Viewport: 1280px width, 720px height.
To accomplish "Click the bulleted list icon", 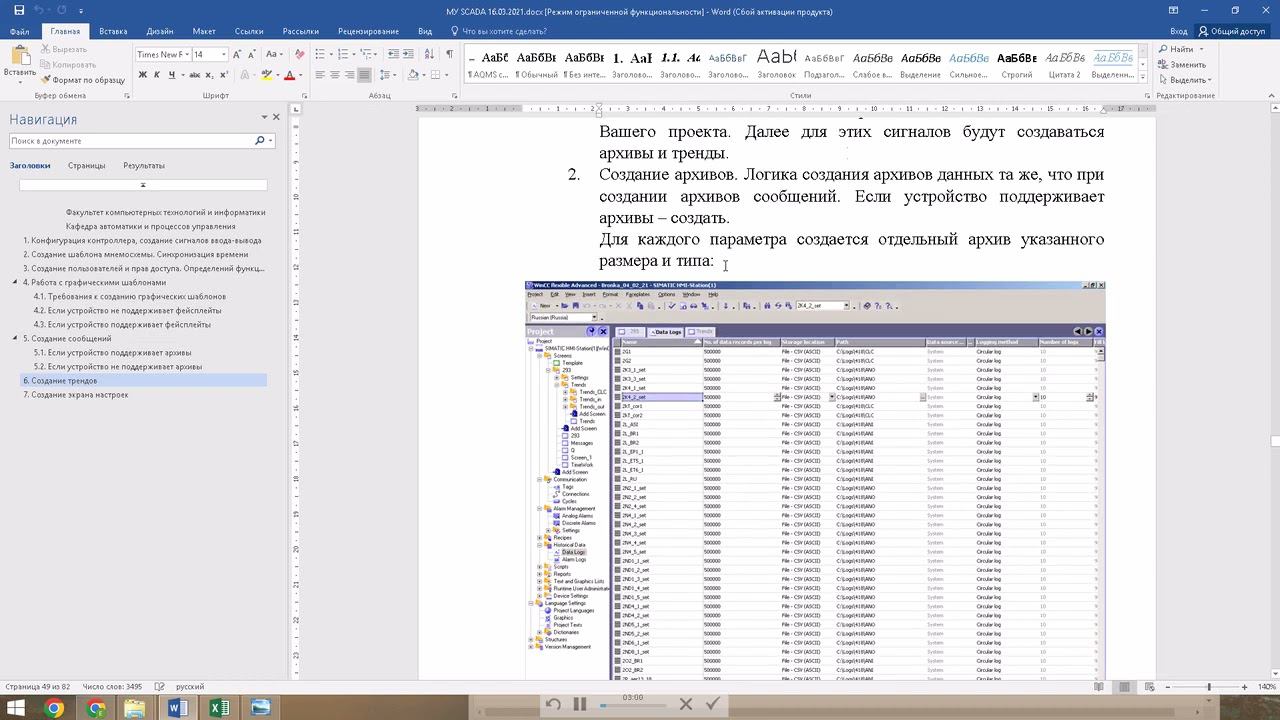I will [322, 54].
